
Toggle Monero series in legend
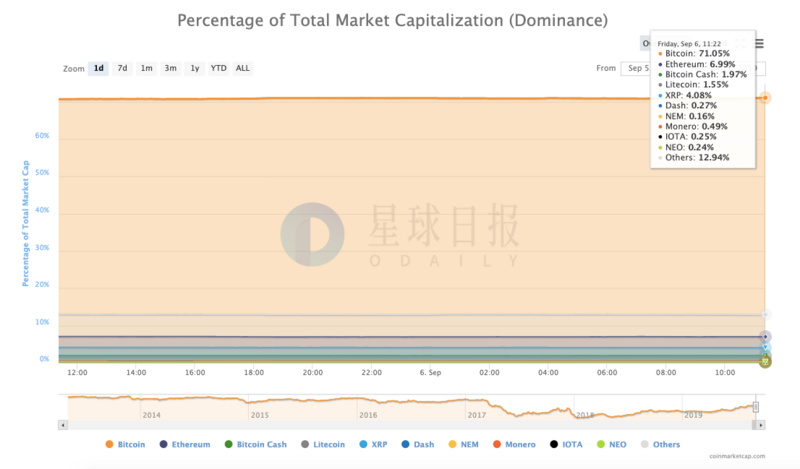click(514, 445)
